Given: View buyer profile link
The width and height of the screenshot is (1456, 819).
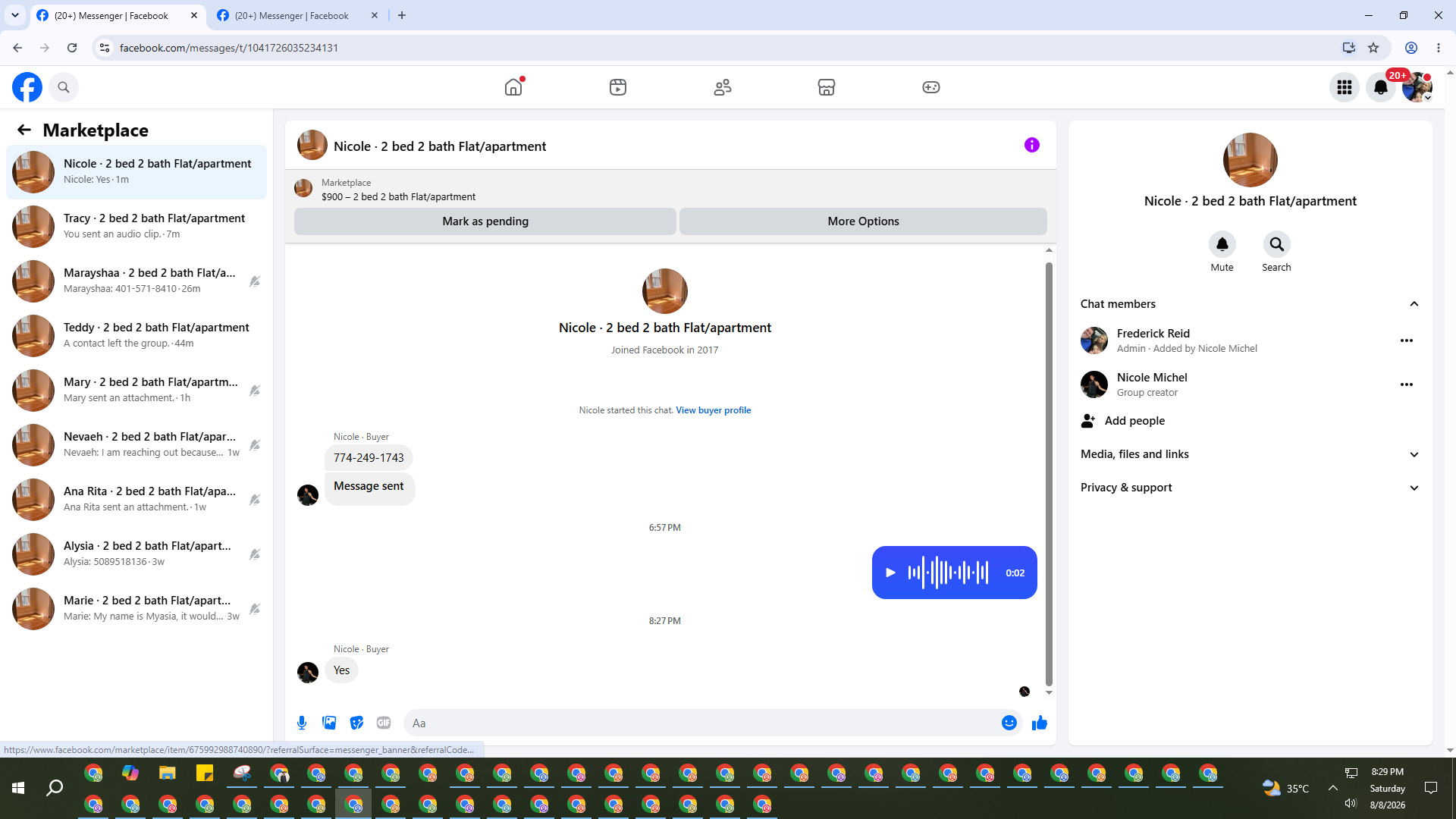Looking at the screenshot, I should point(714,410).
